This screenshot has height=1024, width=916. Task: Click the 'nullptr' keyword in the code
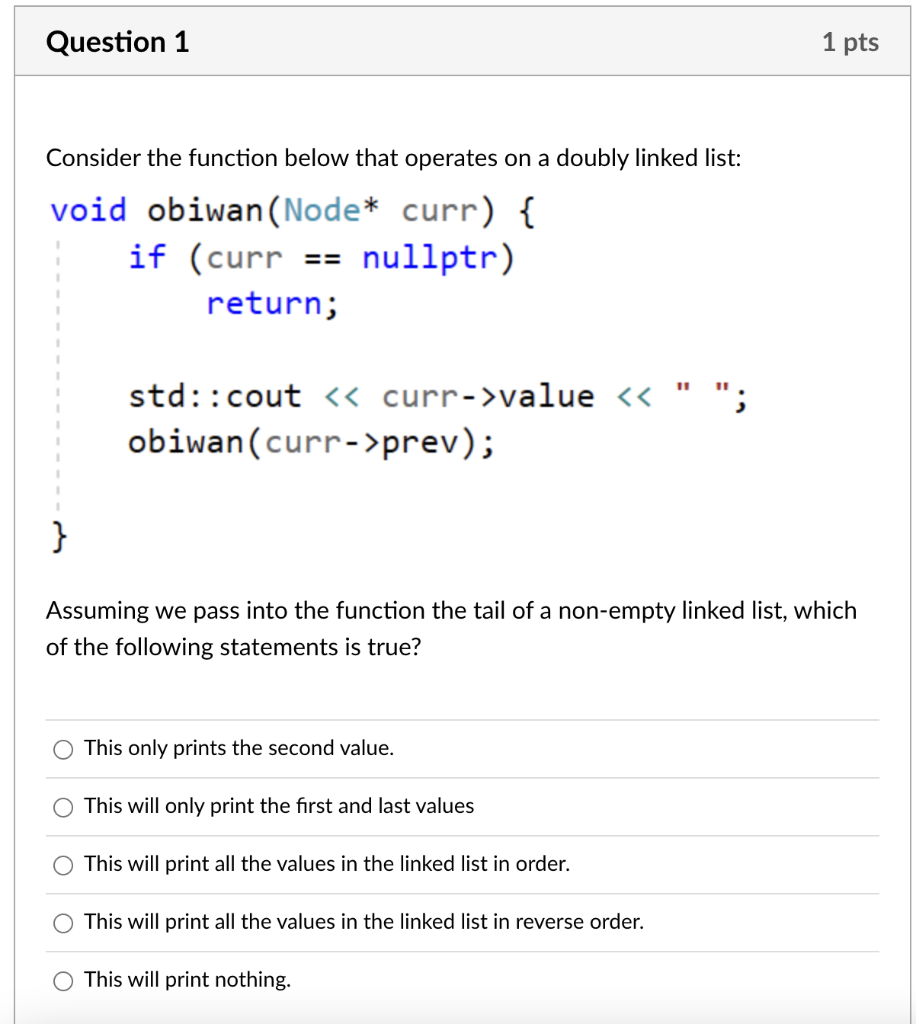click(x=430, y=256)
